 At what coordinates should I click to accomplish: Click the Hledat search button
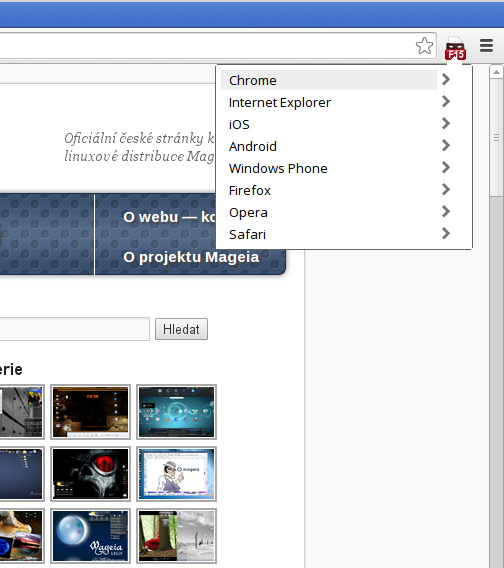[182, 329]
